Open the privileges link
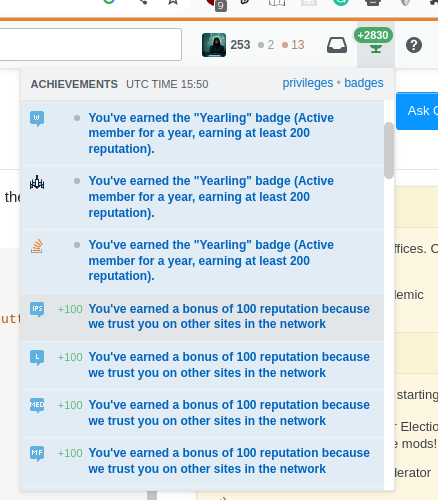Screen dimensions: 438x500 pyautogui.click(x=308, y=83)
